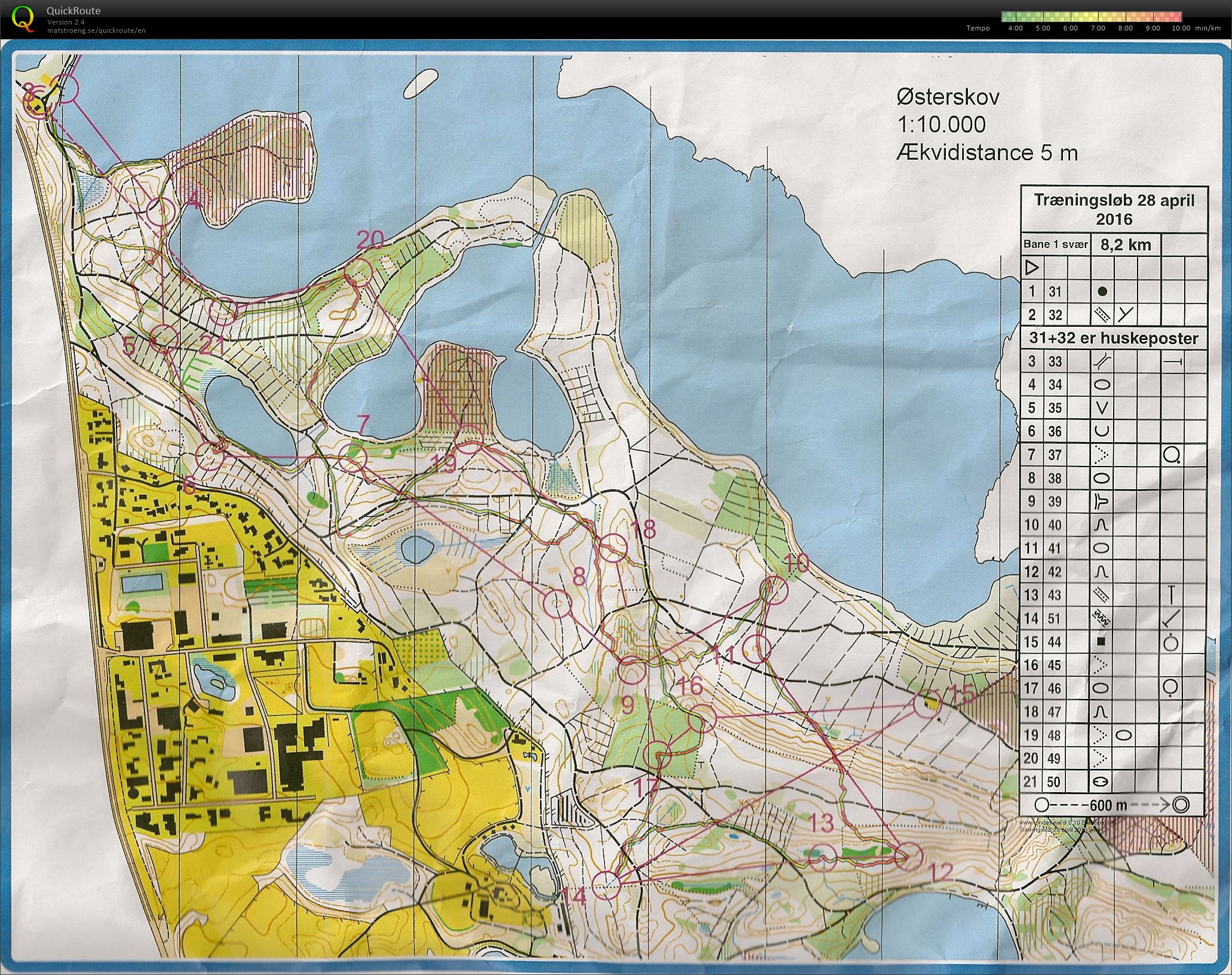The image size is (1232, 975).
Task: Click the ellipse symbol in row 4 code 34
Action: (1102, 384)
